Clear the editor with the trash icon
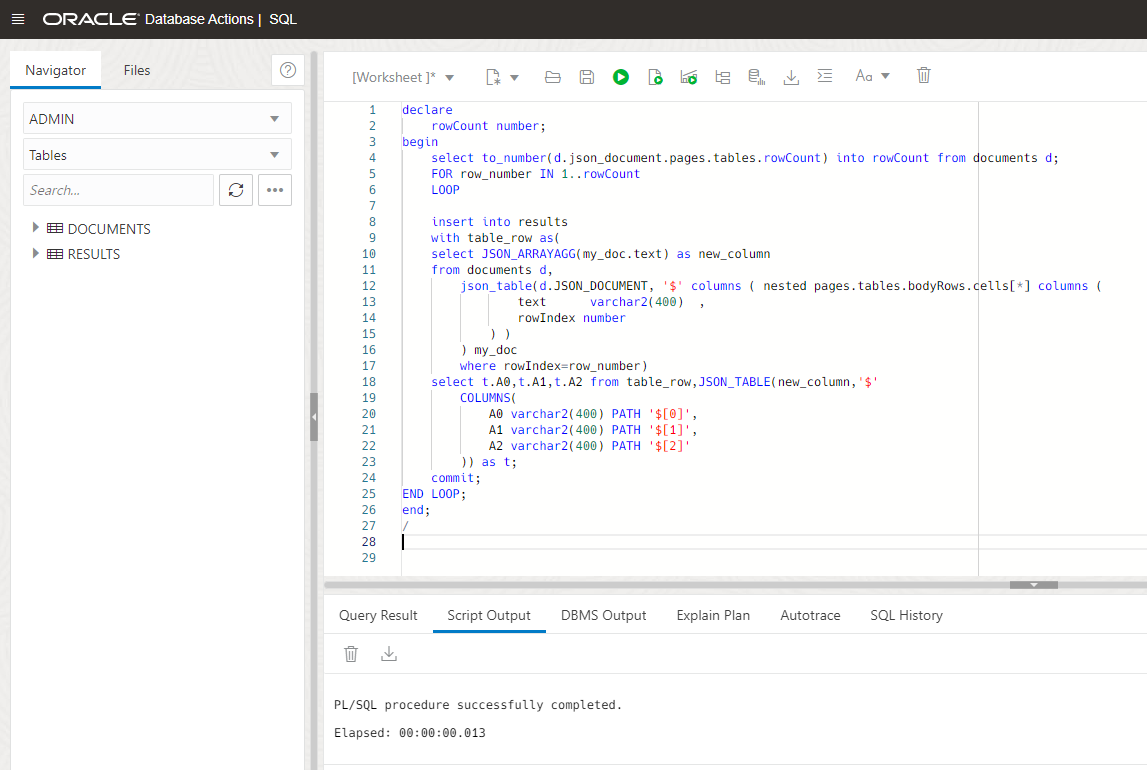Image resolution: width=1147 pixels, height=770 pixels. [x=924, y=76]
